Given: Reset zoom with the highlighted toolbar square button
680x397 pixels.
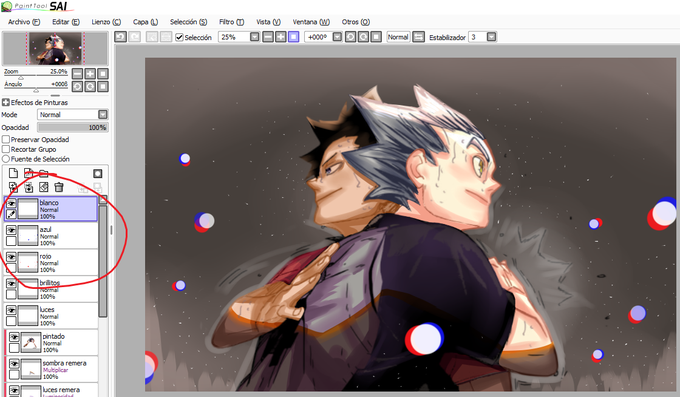Looking at the screenshot, I should pyautogui.click(x=294, y=37).
